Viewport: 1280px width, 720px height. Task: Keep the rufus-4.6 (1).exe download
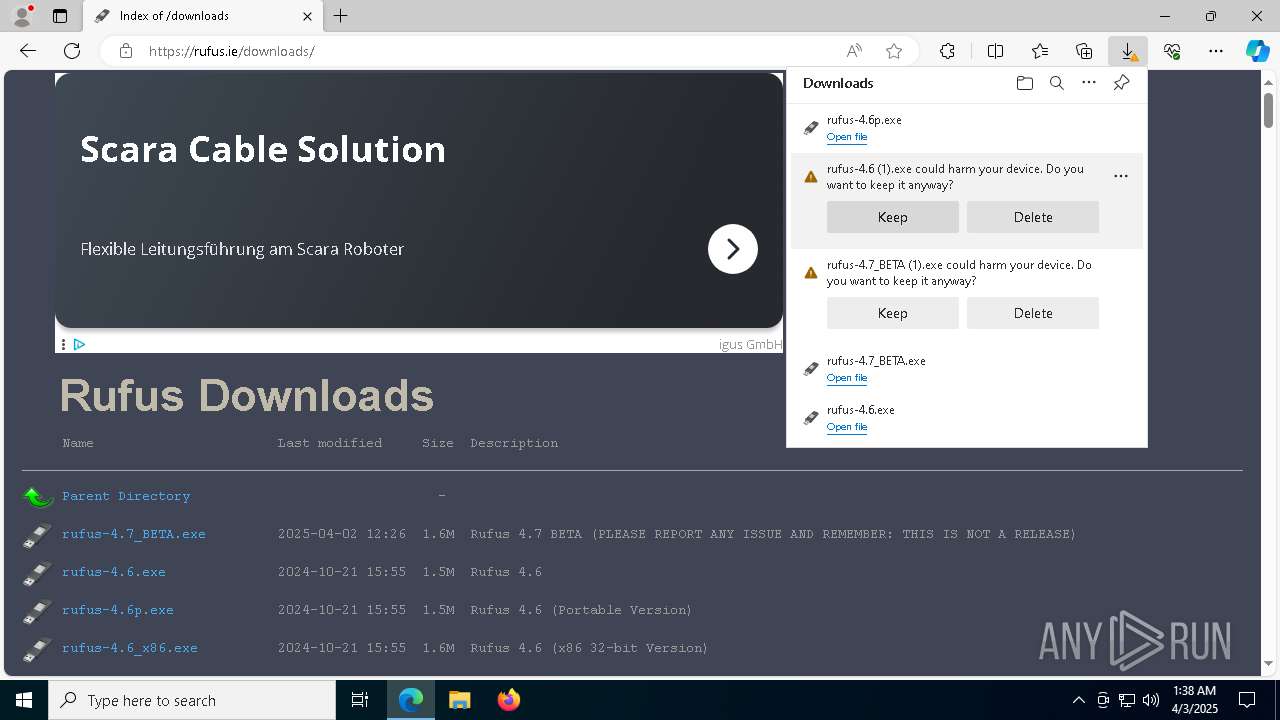[893, 217]
